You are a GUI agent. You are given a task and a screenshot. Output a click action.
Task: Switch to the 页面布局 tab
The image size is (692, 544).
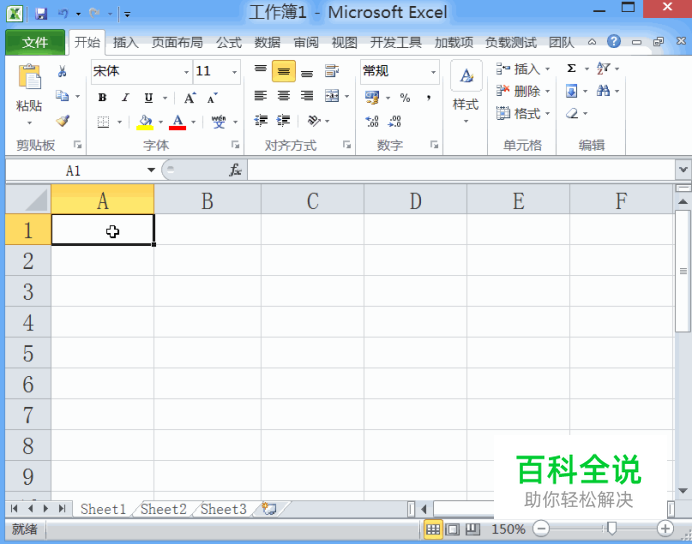(177, 42)
